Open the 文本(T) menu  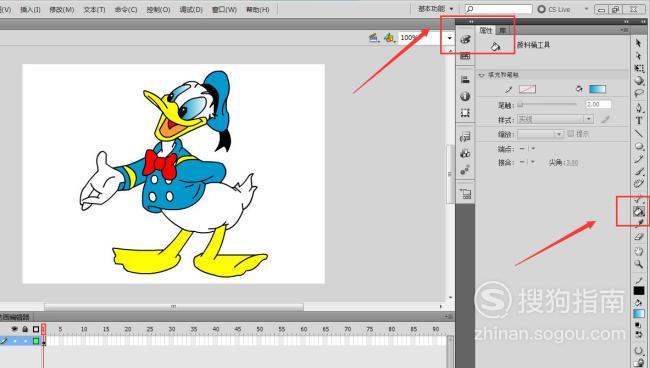94,9
